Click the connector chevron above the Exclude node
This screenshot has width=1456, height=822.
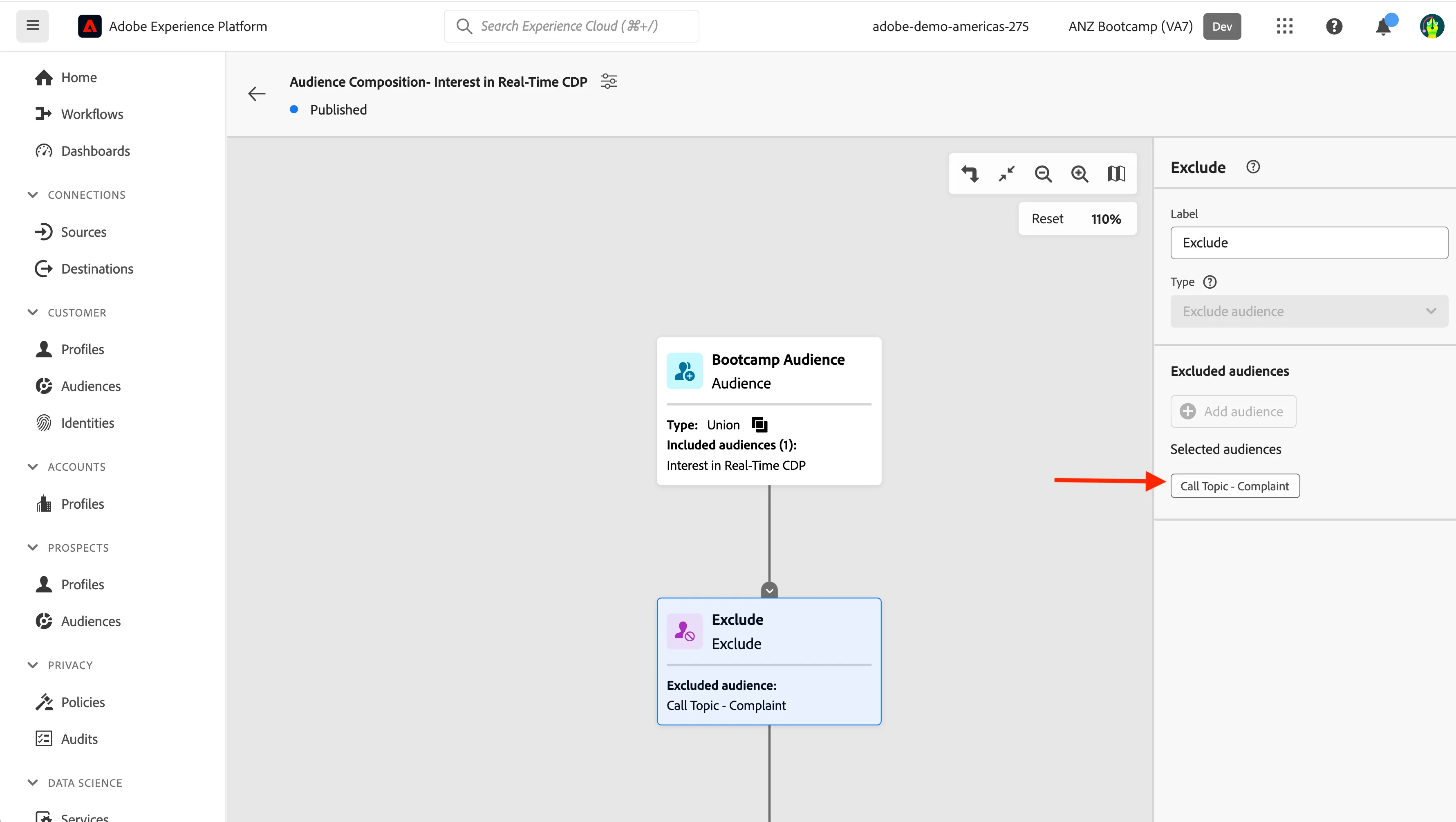[769, 591]
